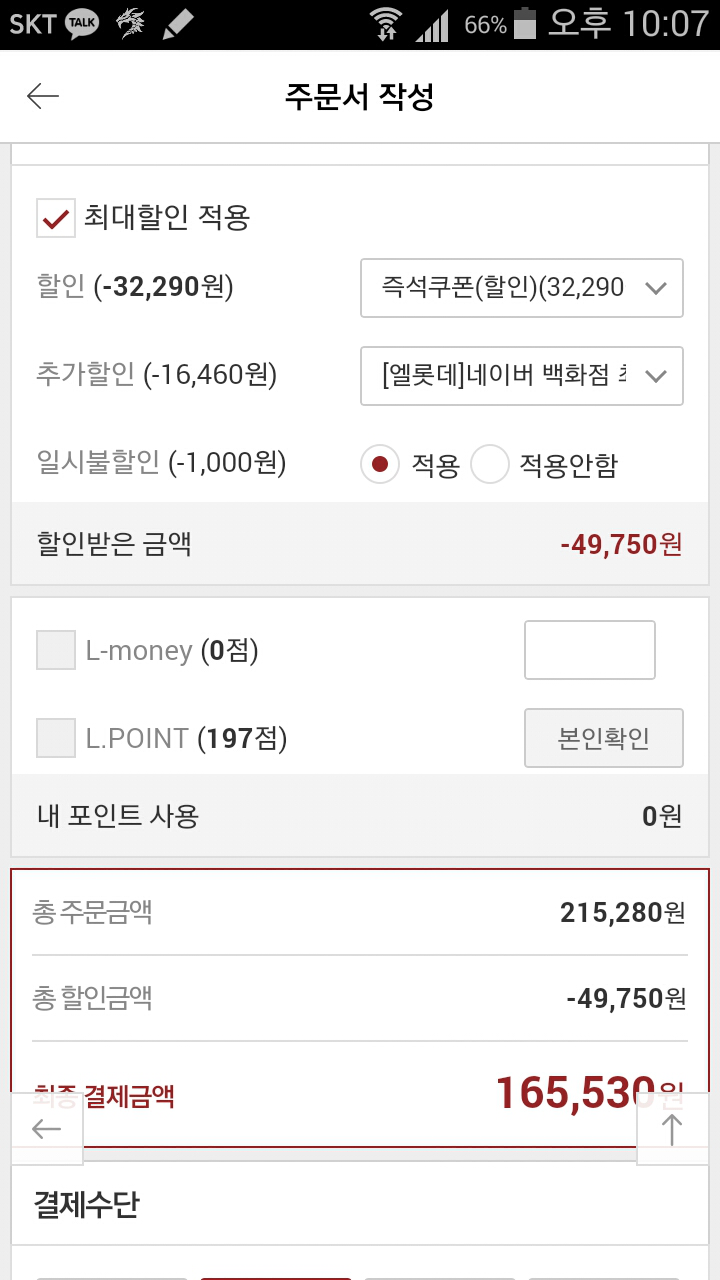The width and height of the screenshot is (720, 1280).
Task: Tap the floating scroll-to-top arrow
Action: click(672, 1129)
